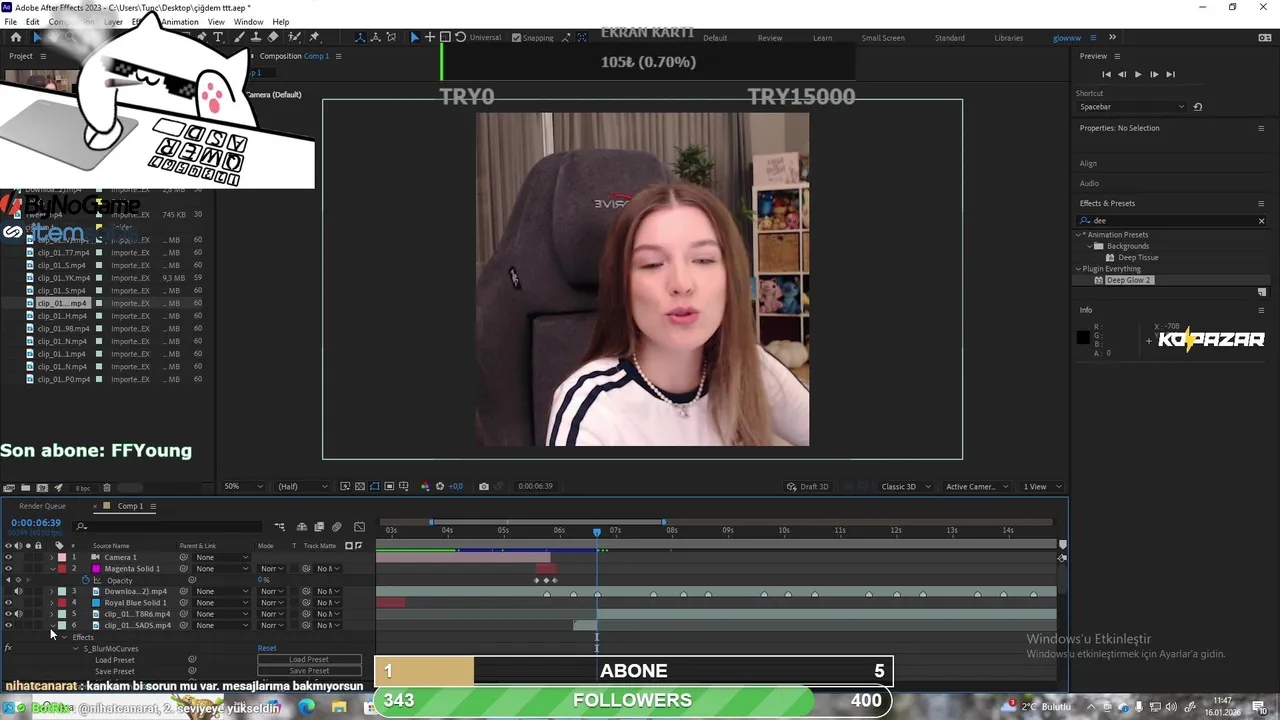Click the Preview panel menu icon
Image resolution: width=1280 pixels, height=720 pixels.
point(1117,56)
